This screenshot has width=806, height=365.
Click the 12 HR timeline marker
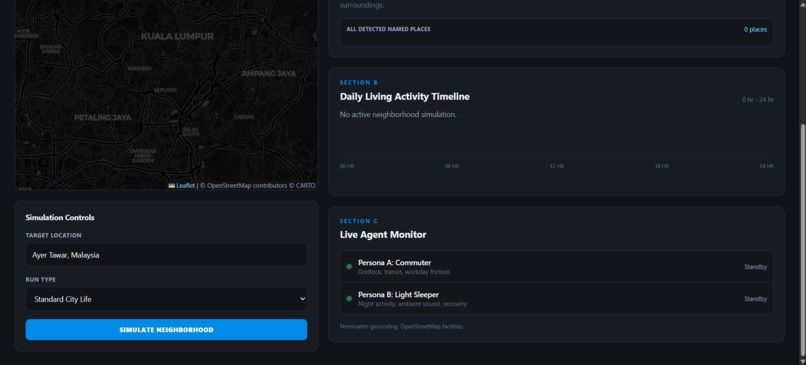click(x=557, y=166)
